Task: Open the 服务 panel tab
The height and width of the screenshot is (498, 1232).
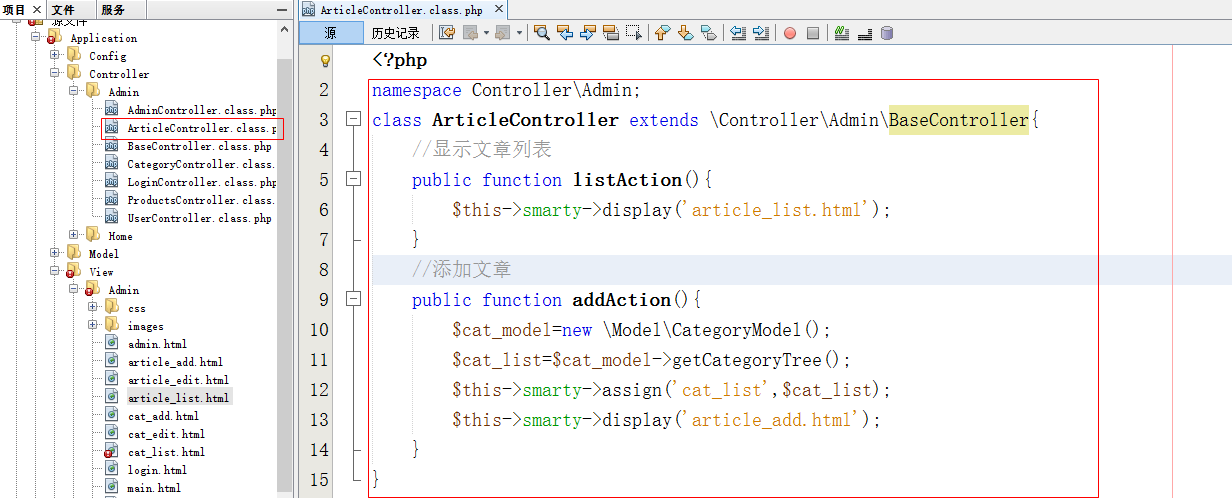Action: (113, 9)
